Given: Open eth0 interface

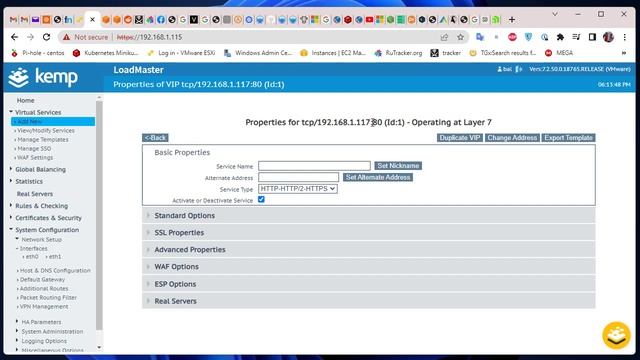Looking at the screenshot, I should click(x=32, y=257).
